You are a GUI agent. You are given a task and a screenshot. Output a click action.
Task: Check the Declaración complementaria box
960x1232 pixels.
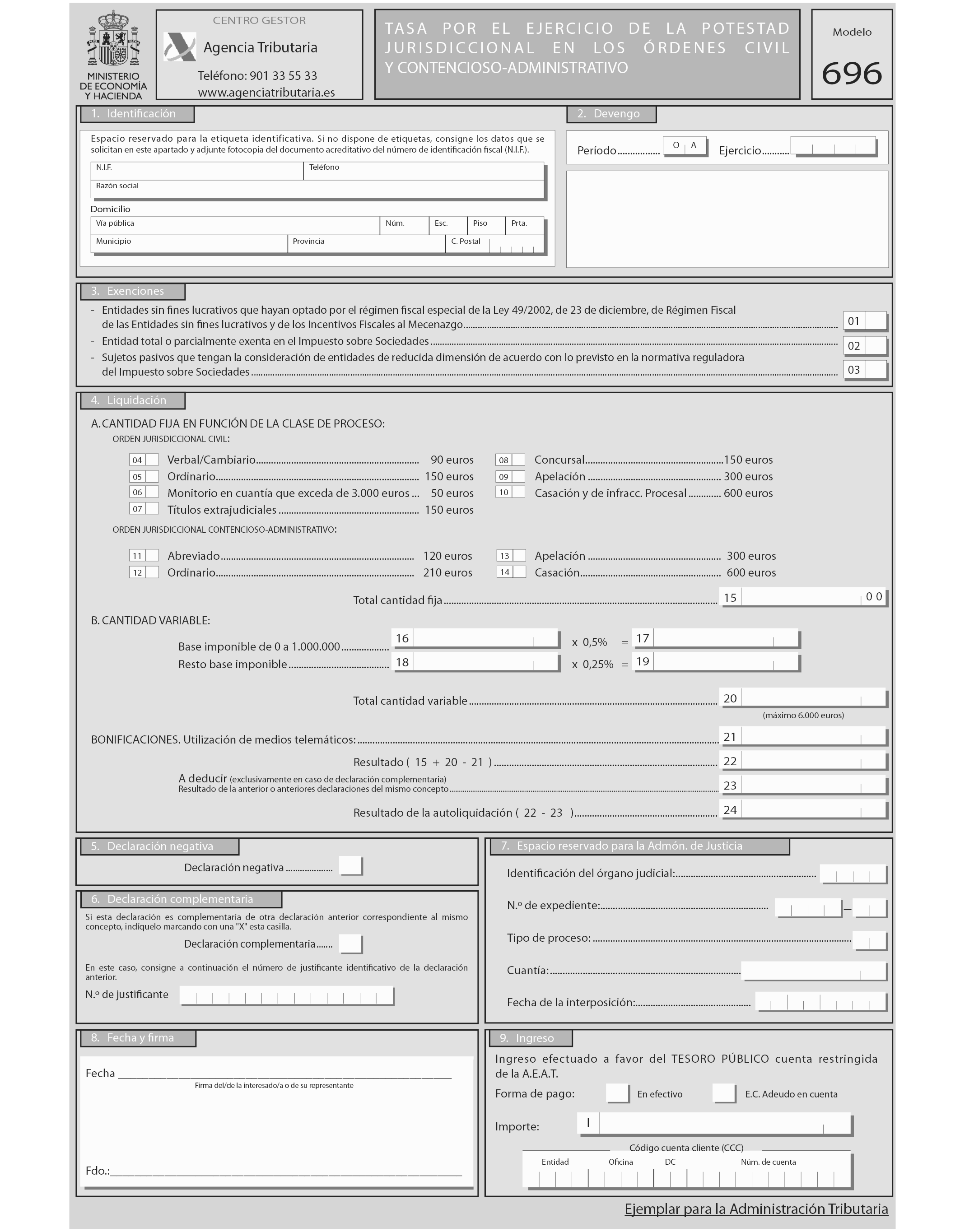point(350,943)
